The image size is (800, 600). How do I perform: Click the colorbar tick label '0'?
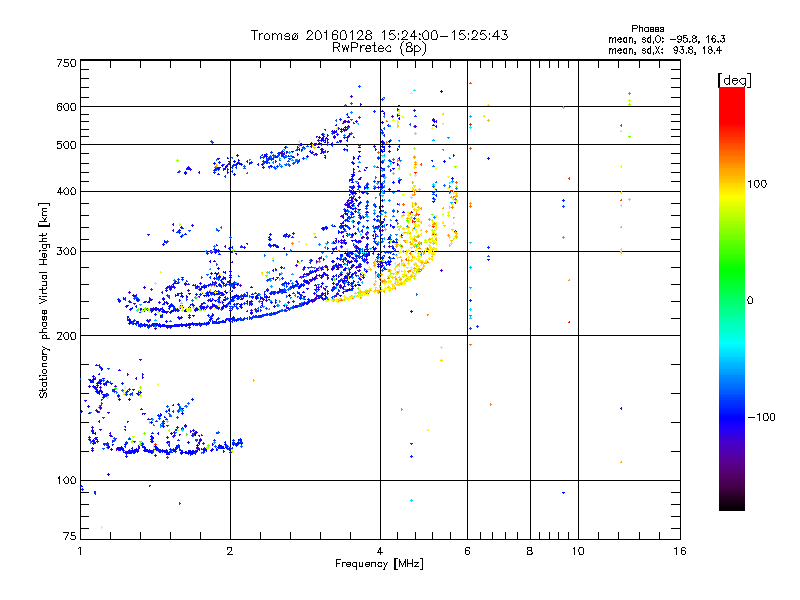[x=749, y=301]
